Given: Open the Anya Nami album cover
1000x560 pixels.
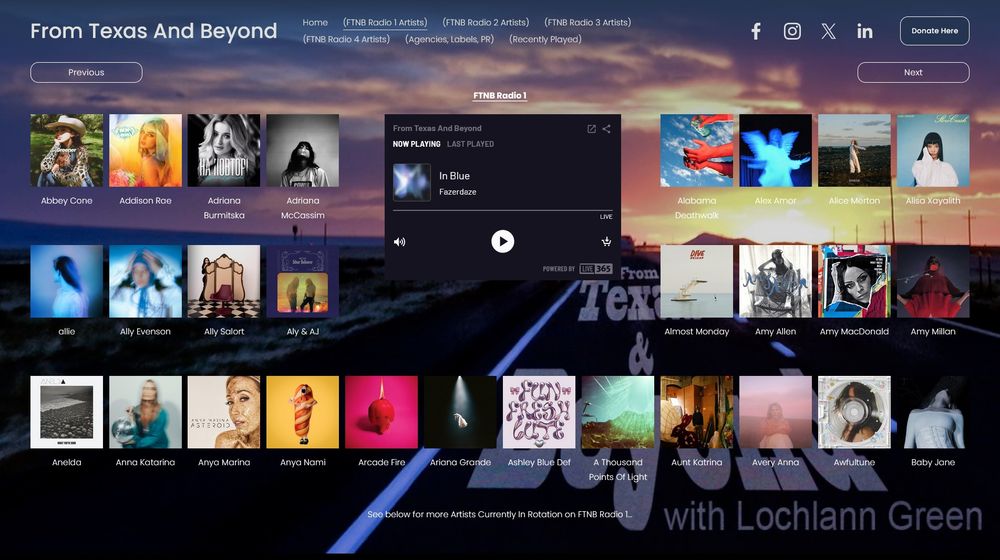Looking at the screenshot, I should click(x=303, y=412).
